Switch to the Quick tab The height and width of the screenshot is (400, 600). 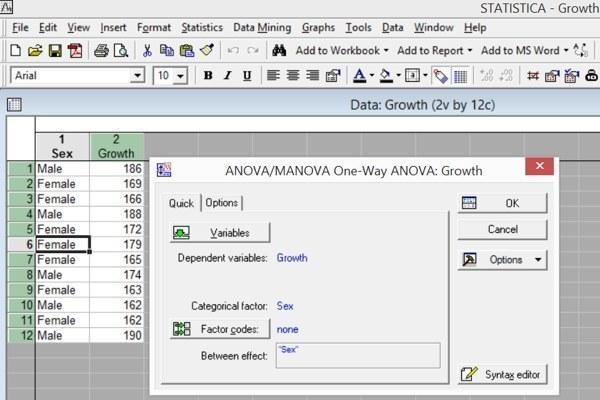(181, 203)
